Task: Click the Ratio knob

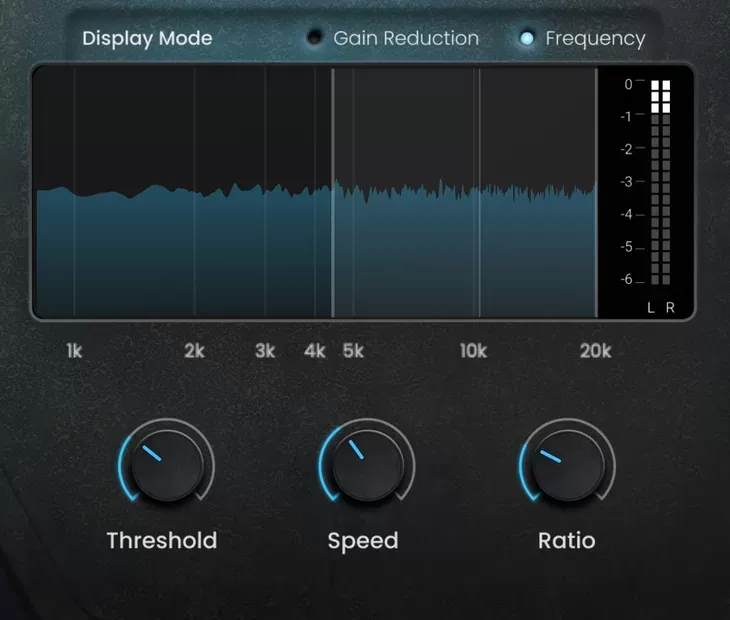Action: (568, 465)
